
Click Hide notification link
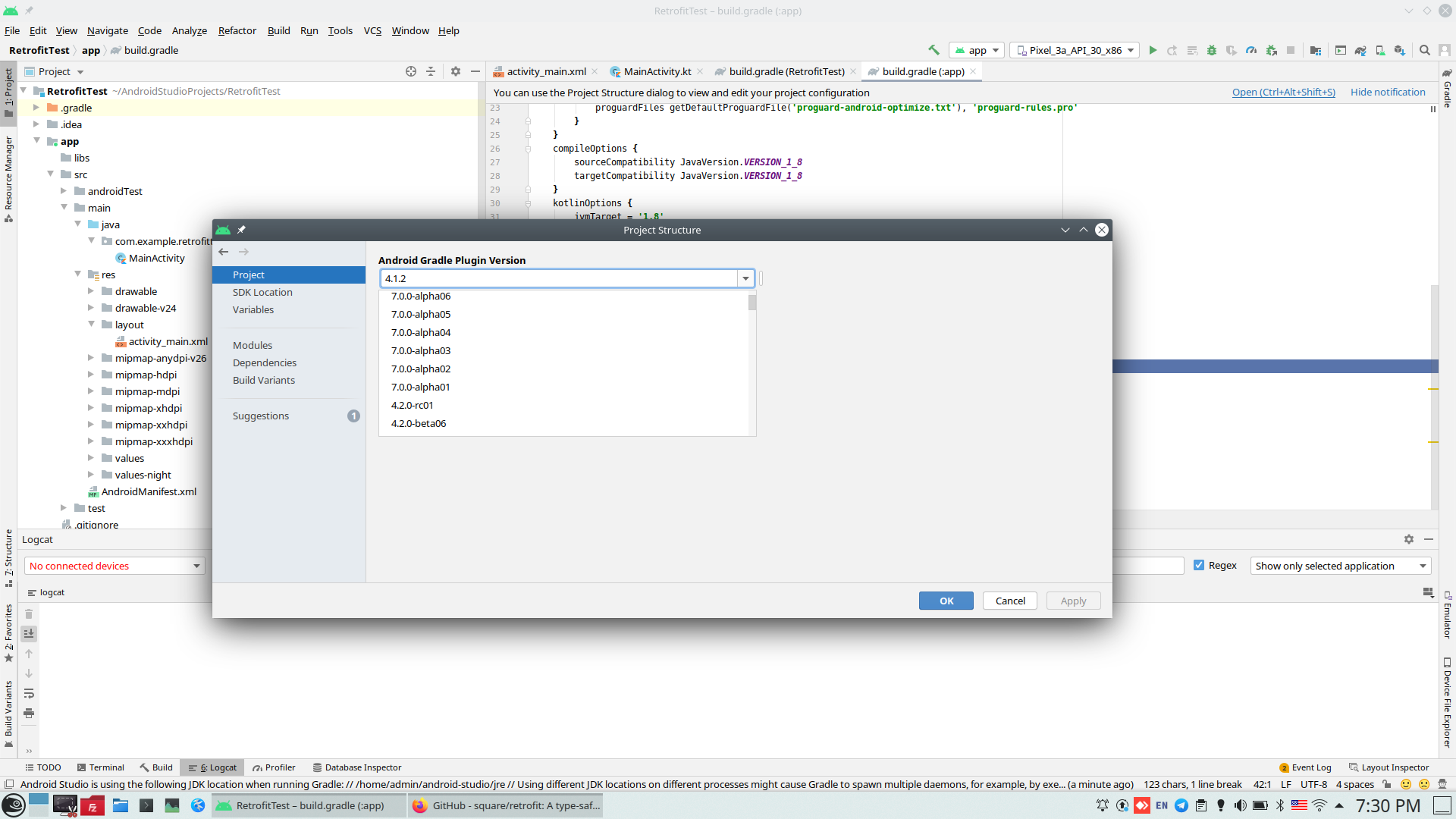pos(1388,92)
